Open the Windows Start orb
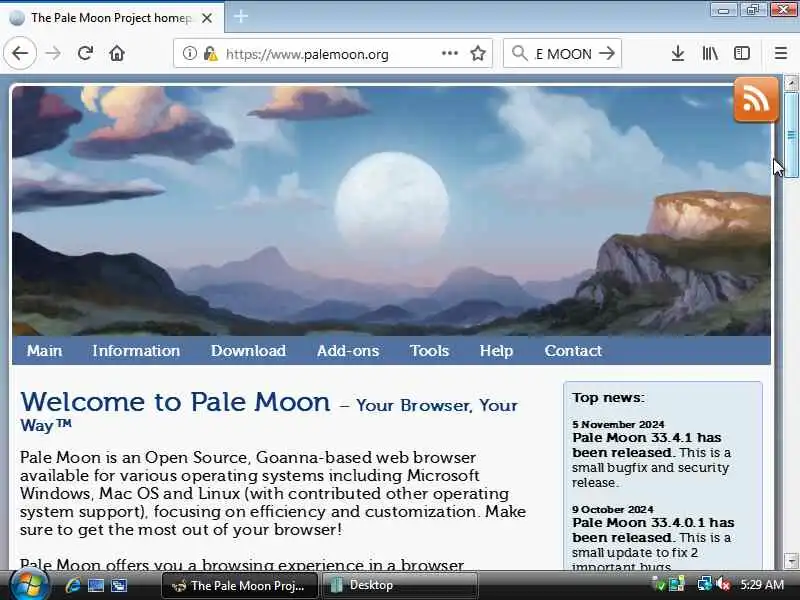The image size is (800, 600). [x=30, y=585]
